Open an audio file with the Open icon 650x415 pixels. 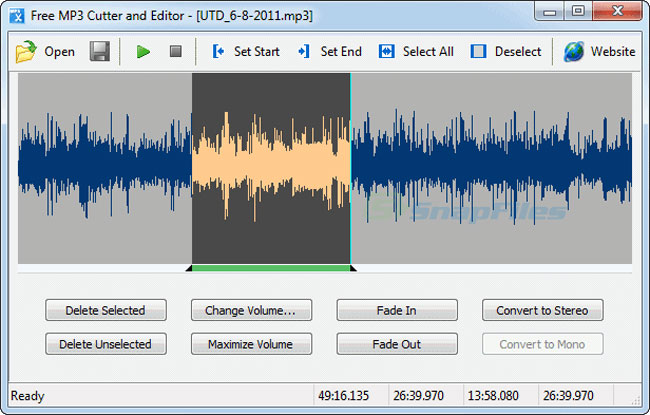click(26, 52)
